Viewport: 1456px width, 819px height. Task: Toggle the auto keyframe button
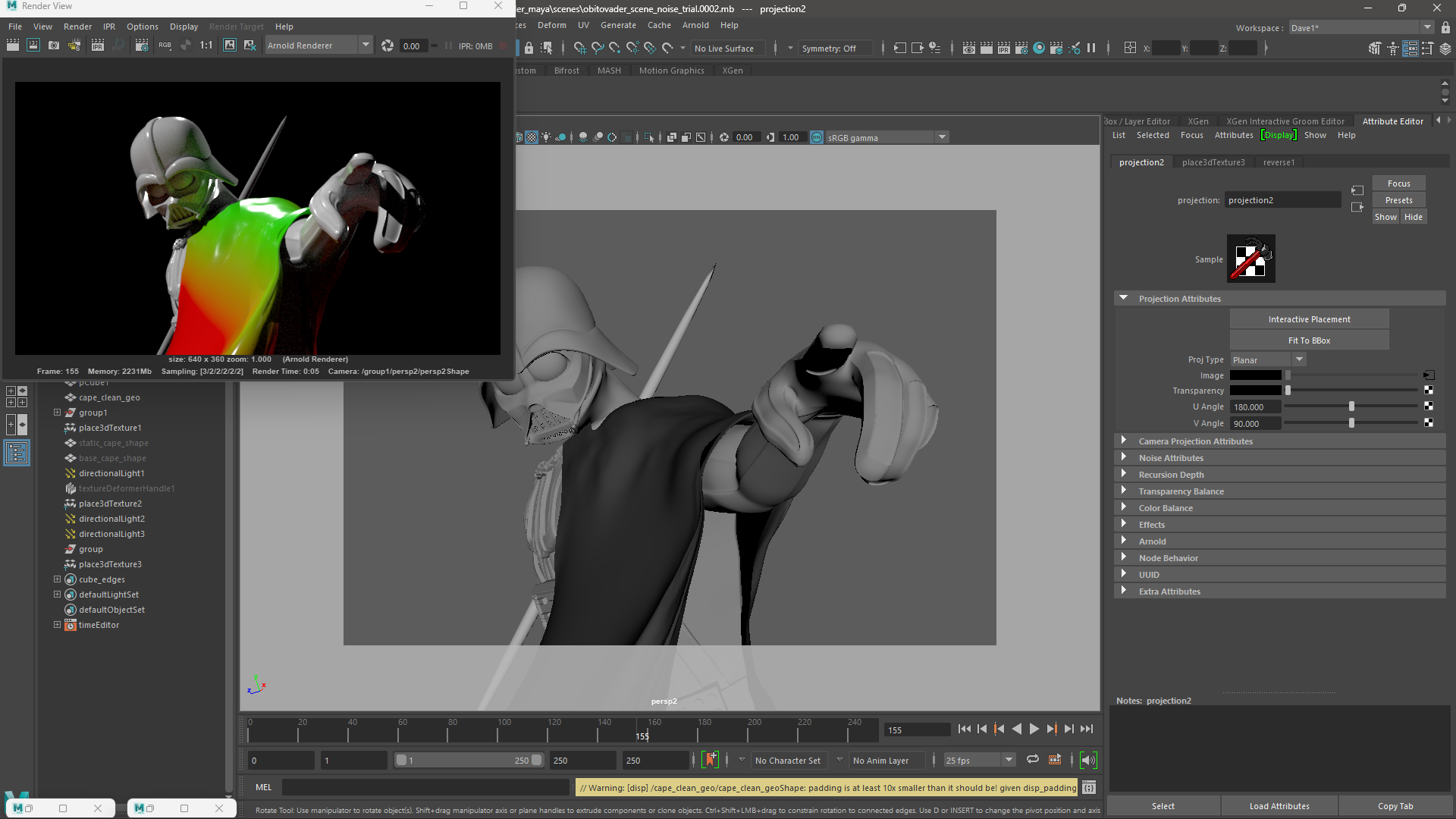tap(711, 760)
